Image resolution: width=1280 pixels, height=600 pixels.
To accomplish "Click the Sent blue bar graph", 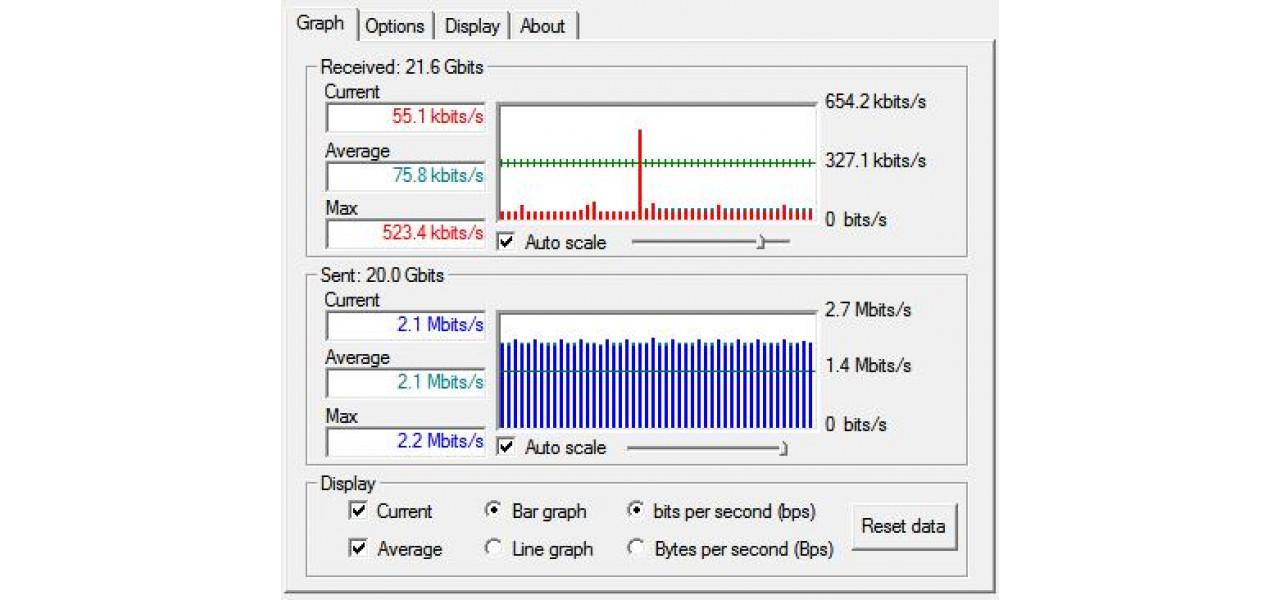I will coord(657,370).
